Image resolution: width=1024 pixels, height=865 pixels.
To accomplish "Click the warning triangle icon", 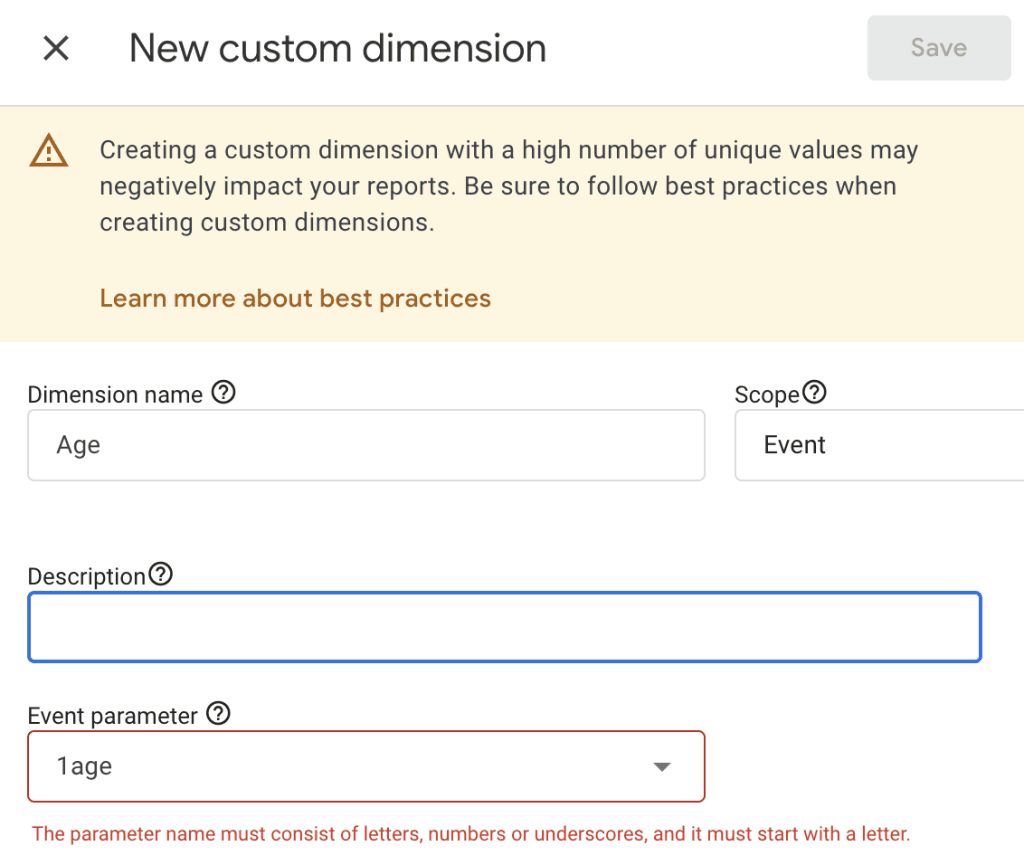I will tap(48, 148).
